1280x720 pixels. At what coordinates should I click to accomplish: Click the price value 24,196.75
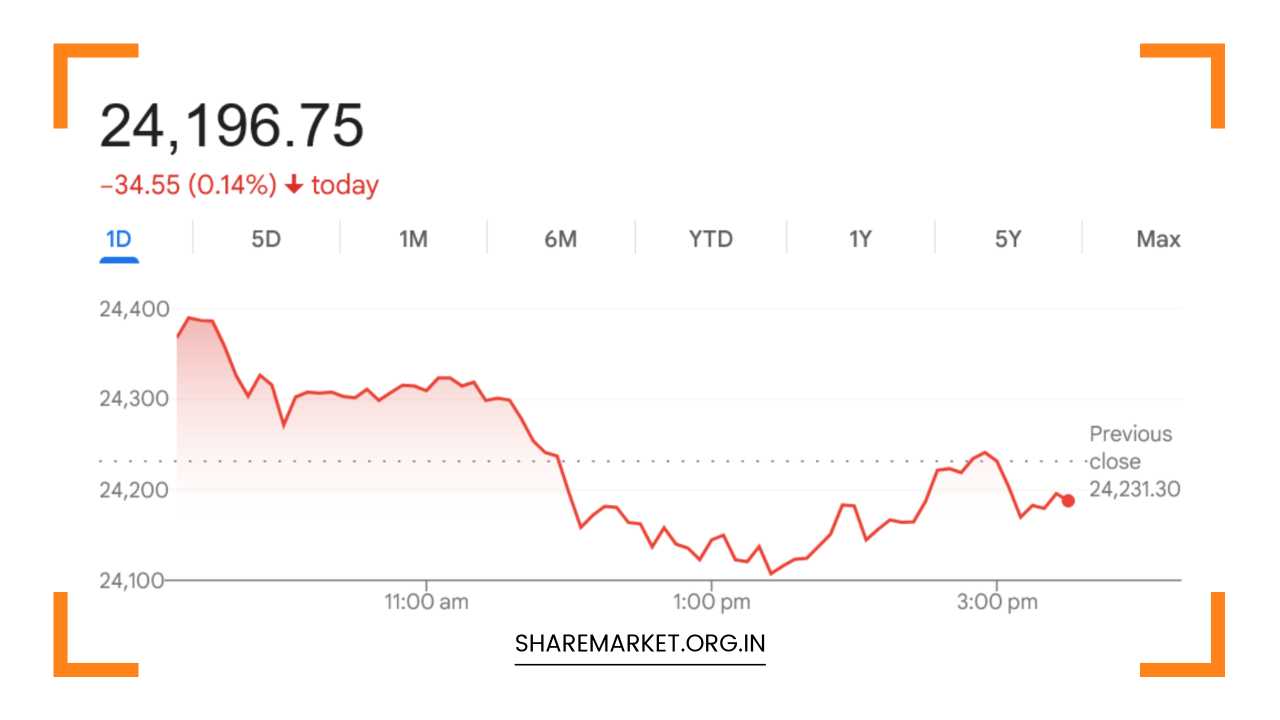[x=235, y=122]
